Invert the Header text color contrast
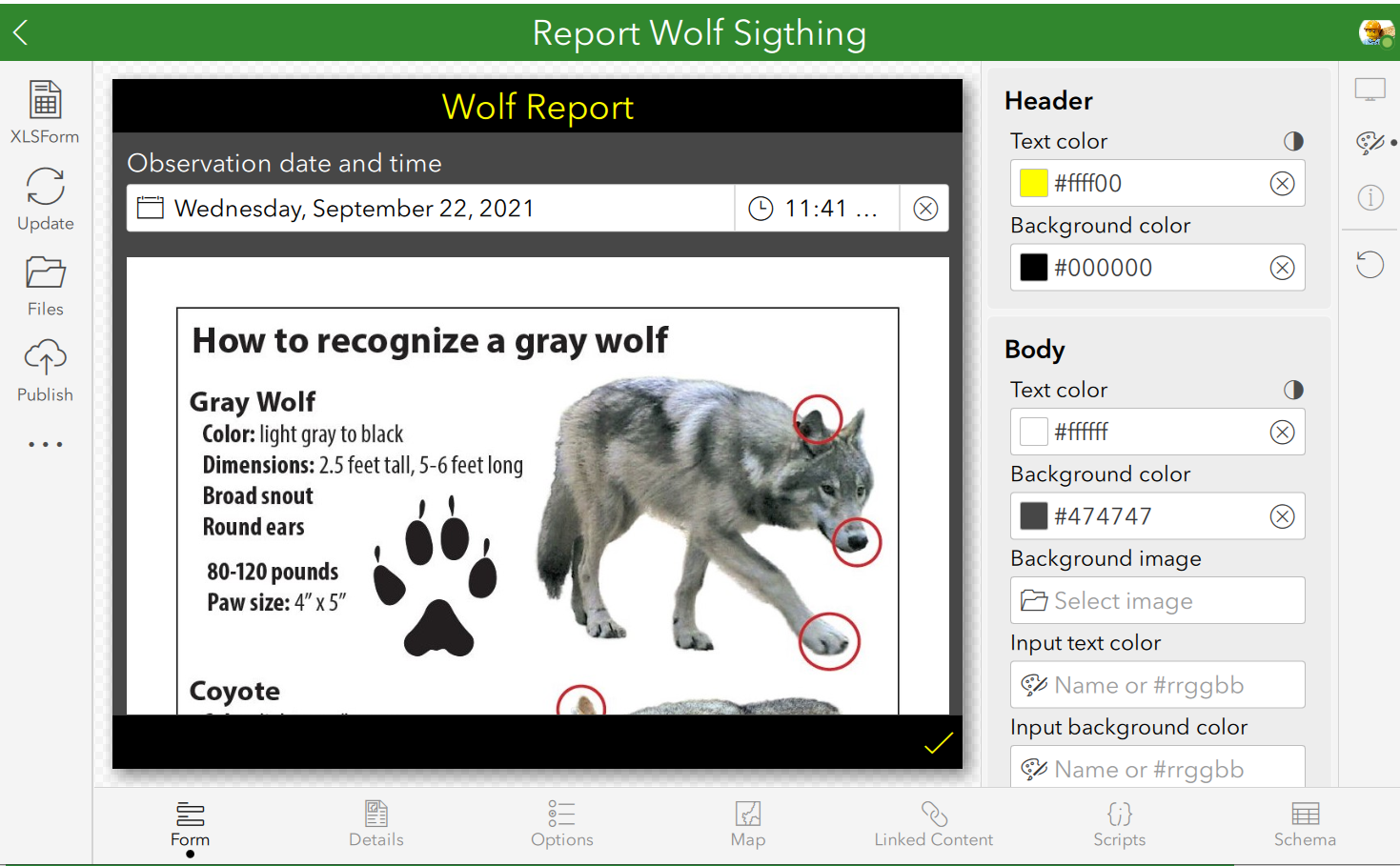The image size is (1400, 866). tap(1293, 141)
